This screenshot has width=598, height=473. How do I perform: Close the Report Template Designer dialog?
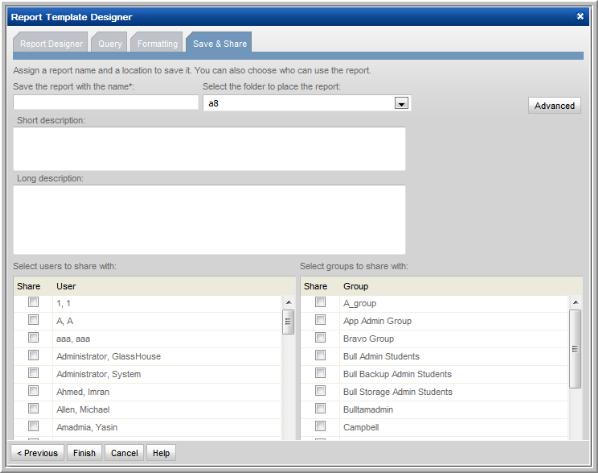580,16
